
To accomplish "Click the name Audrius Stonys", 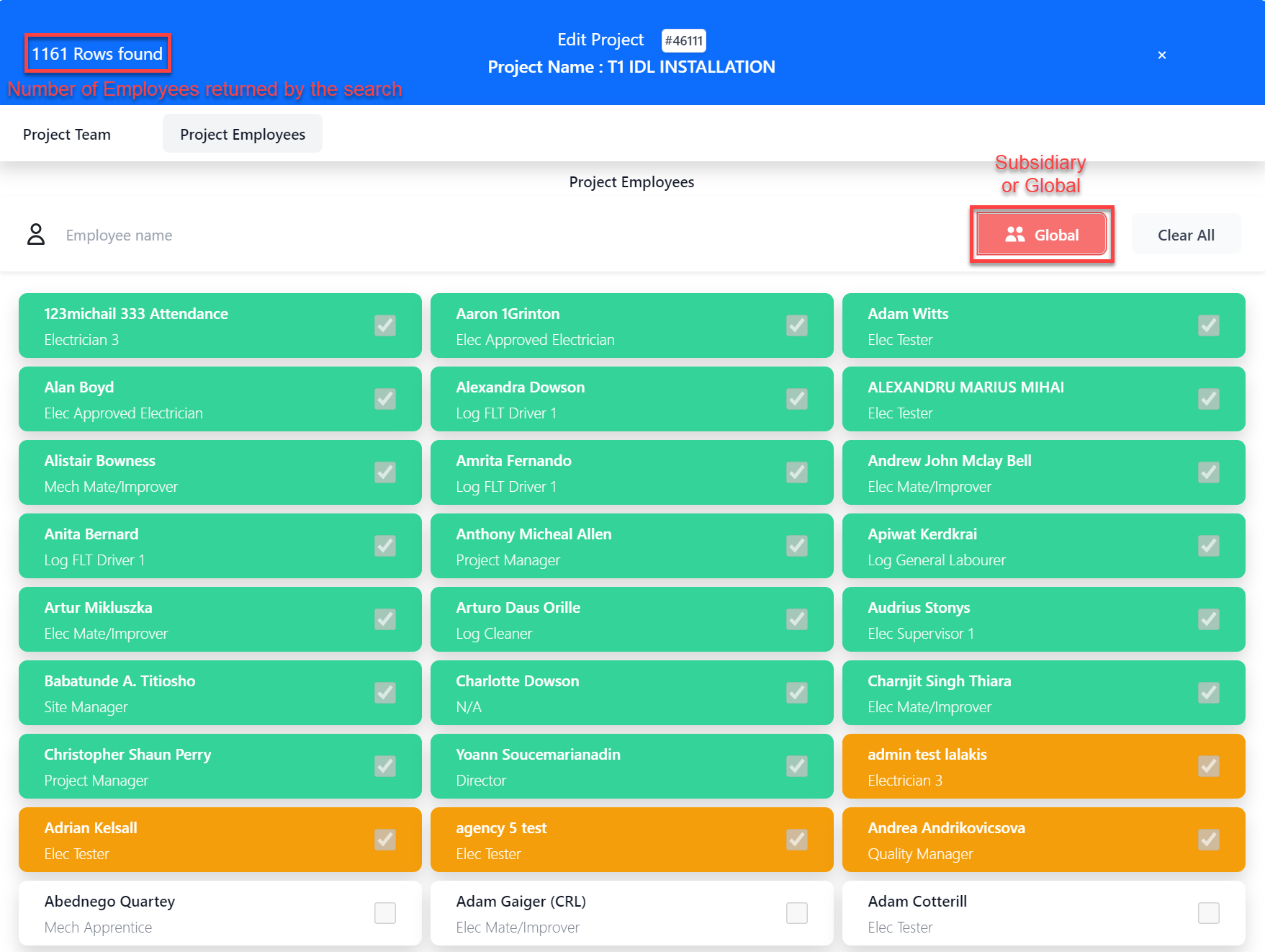I will click(x=919, y=608).
